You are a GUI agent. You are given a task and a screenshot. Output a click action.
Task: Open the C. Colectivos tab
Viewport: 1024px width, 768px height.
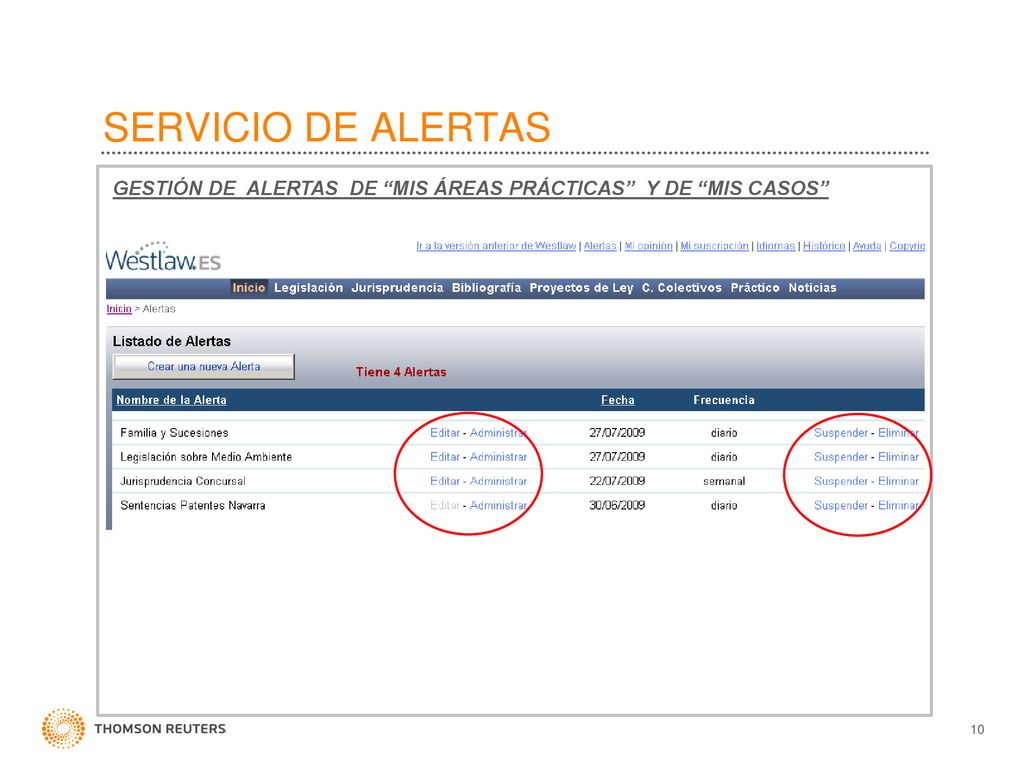pos(682,288)
